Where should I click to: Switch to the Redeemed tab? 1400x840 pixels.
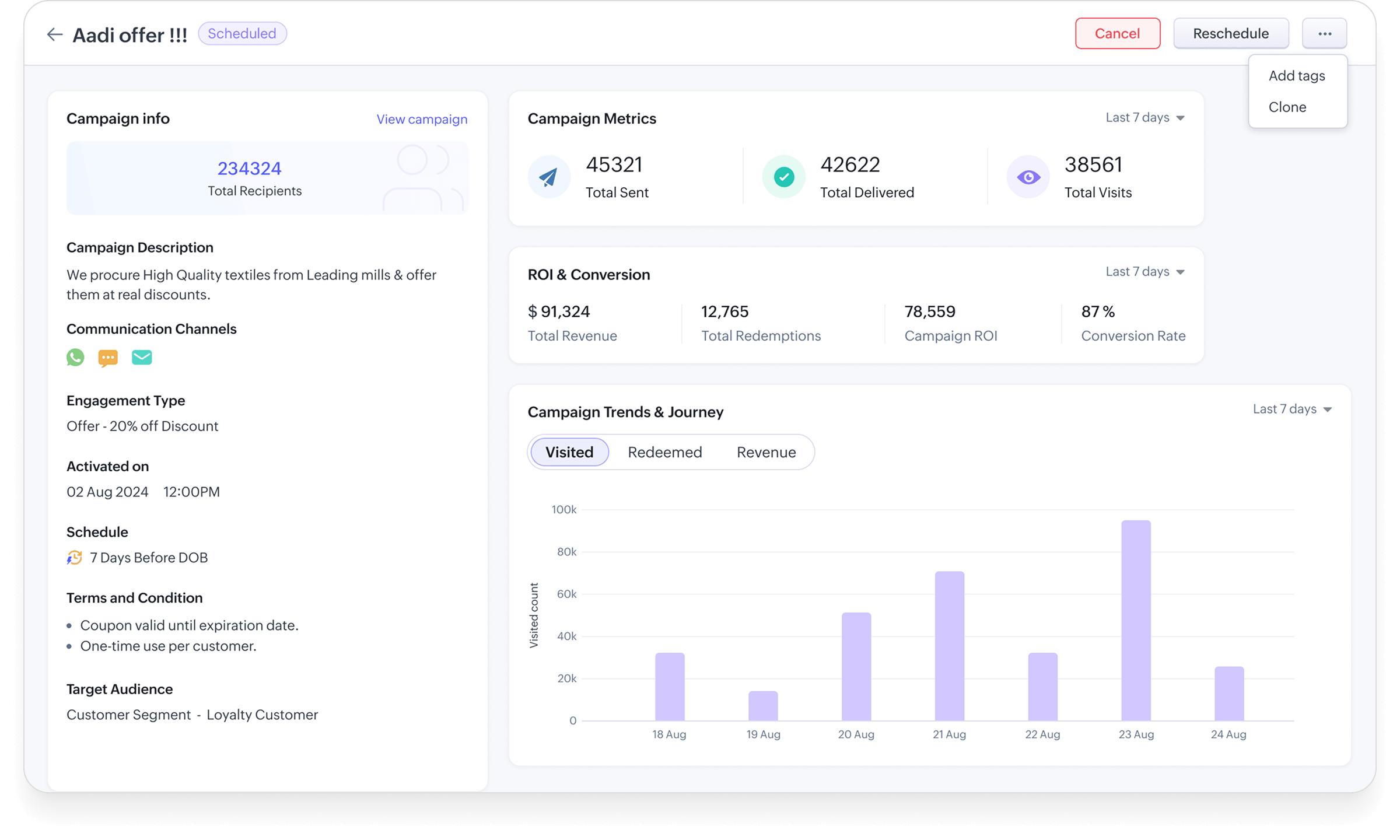coord(664,452)
